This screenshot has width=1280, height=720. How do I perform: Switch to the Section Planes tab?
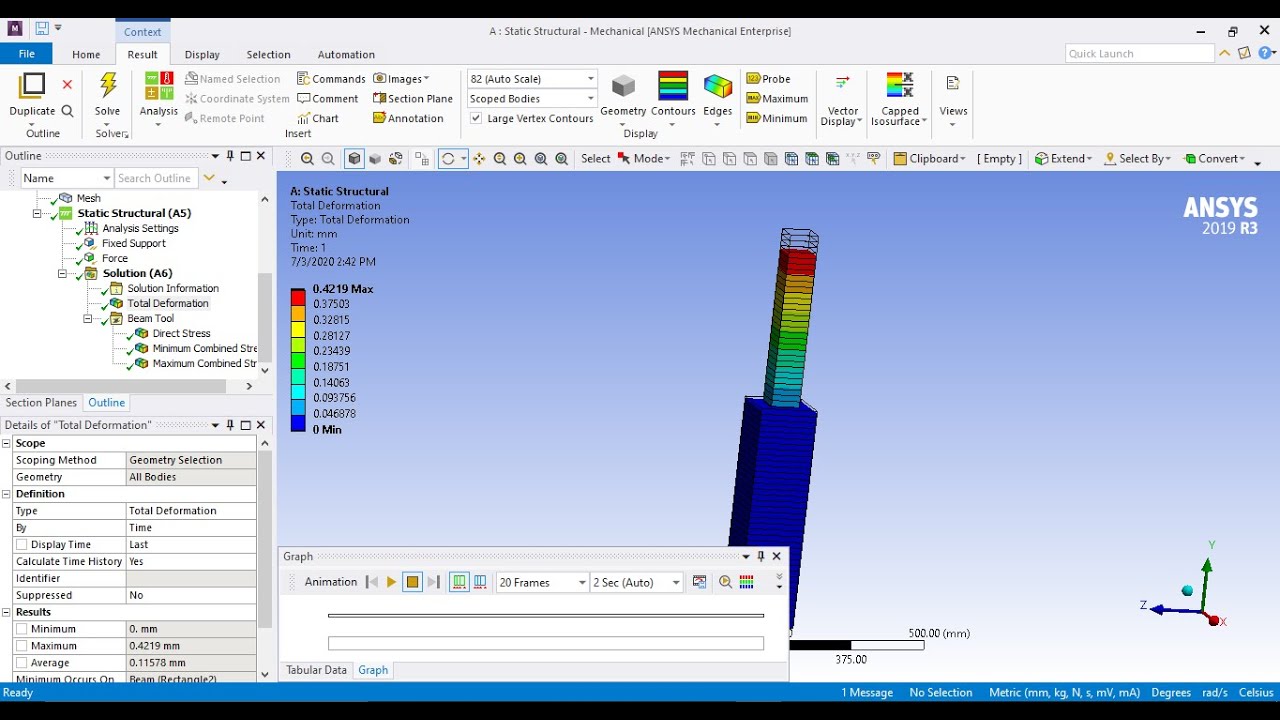point(41,403)
